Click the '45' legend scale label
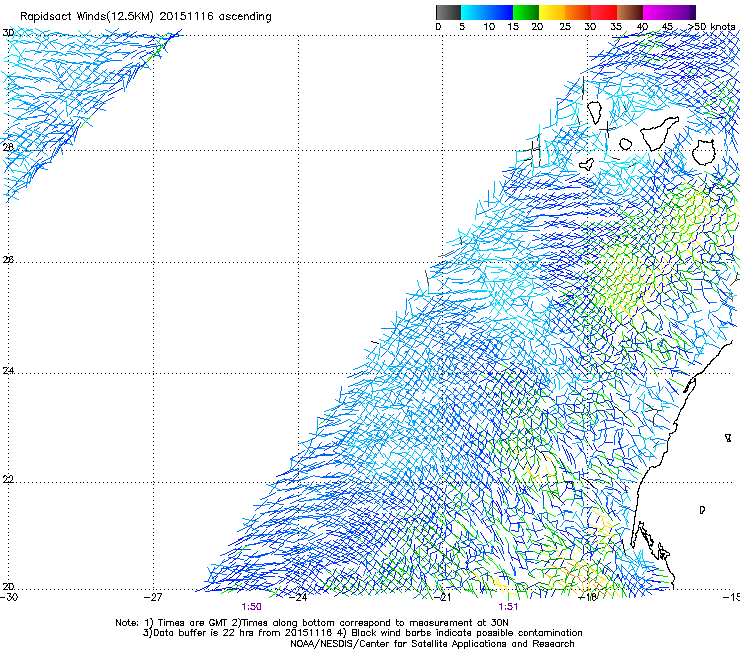This screenshot has width=740, height=650. [667, 26]
